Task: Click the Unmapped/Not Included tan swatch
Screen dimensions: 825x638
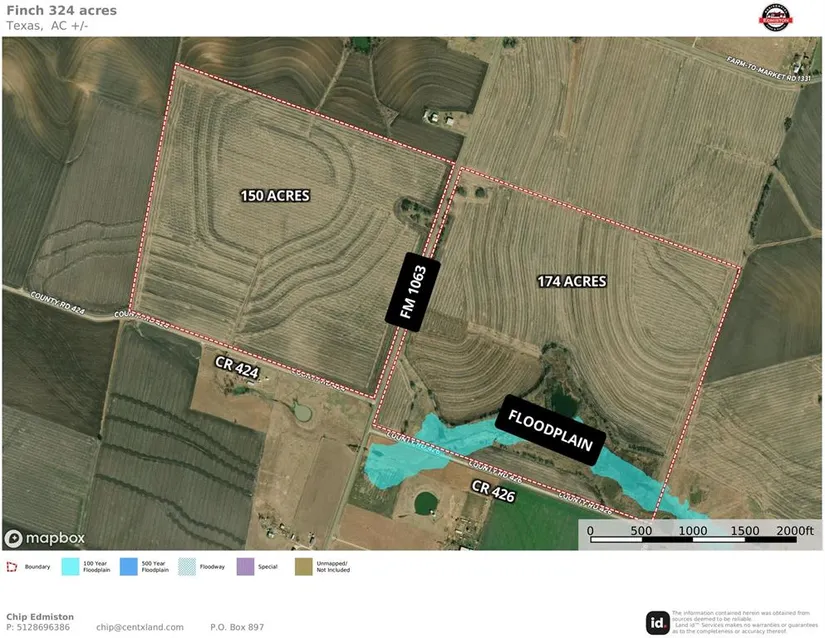Action: (x=304, y=567)
